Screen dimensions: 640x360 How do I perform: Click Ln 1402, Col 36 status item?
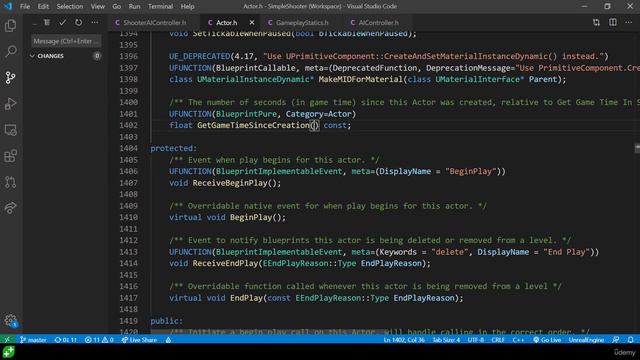pos(404,340)
